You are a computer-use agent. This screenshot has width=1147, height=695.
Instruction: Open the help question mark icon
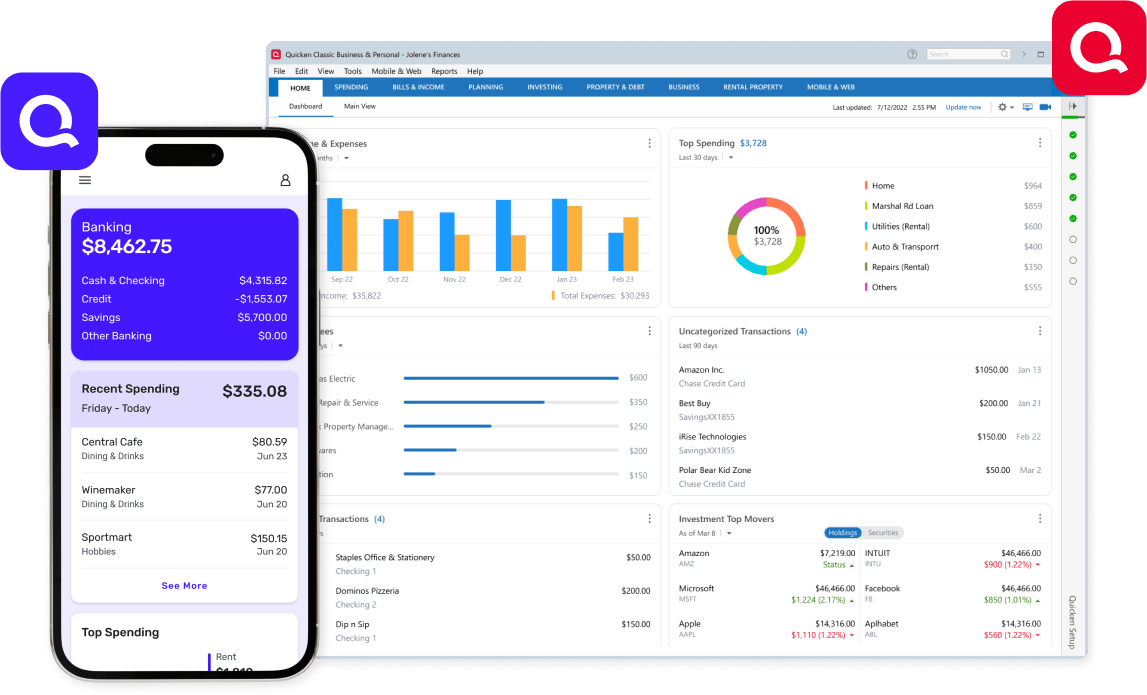pos(912,54)
